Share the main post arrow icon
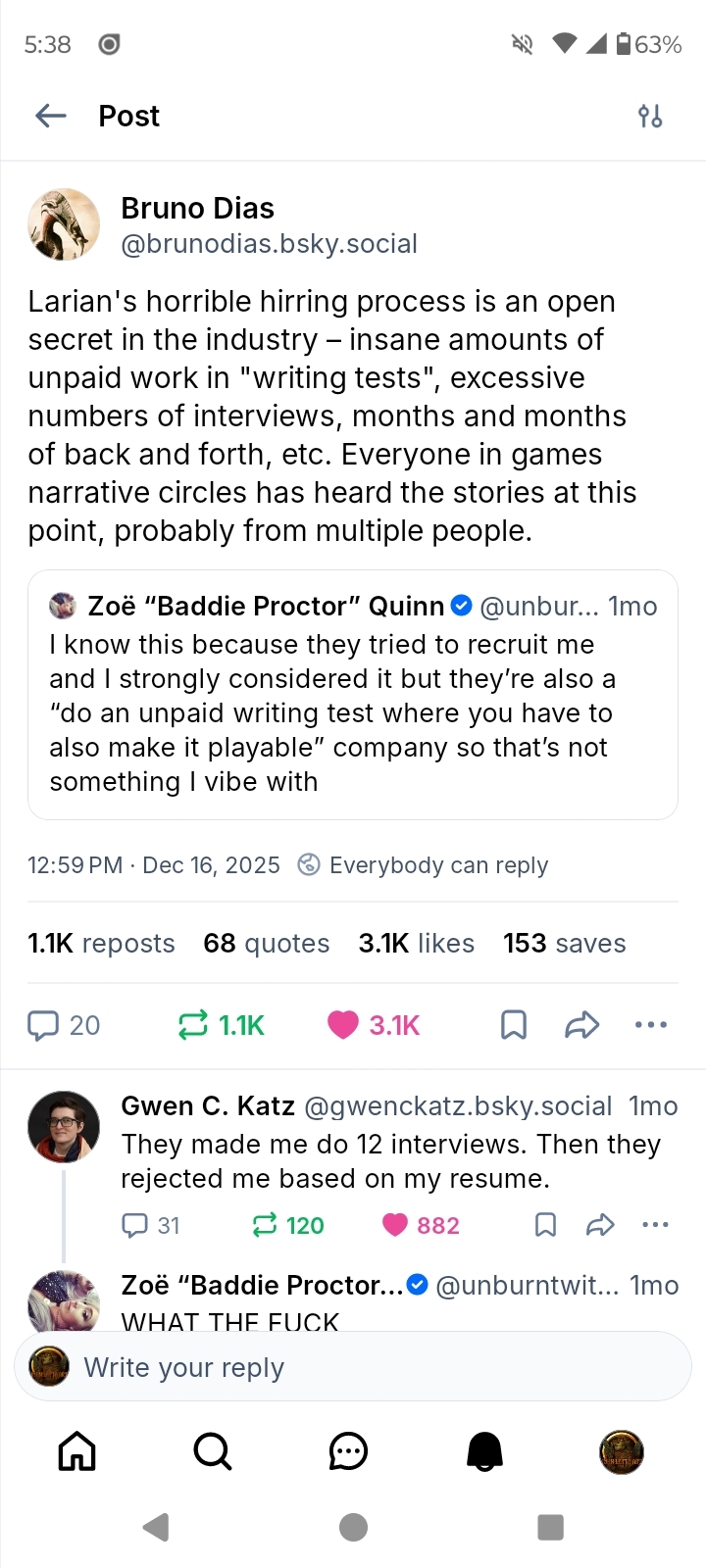 [x=581, y=1025]
